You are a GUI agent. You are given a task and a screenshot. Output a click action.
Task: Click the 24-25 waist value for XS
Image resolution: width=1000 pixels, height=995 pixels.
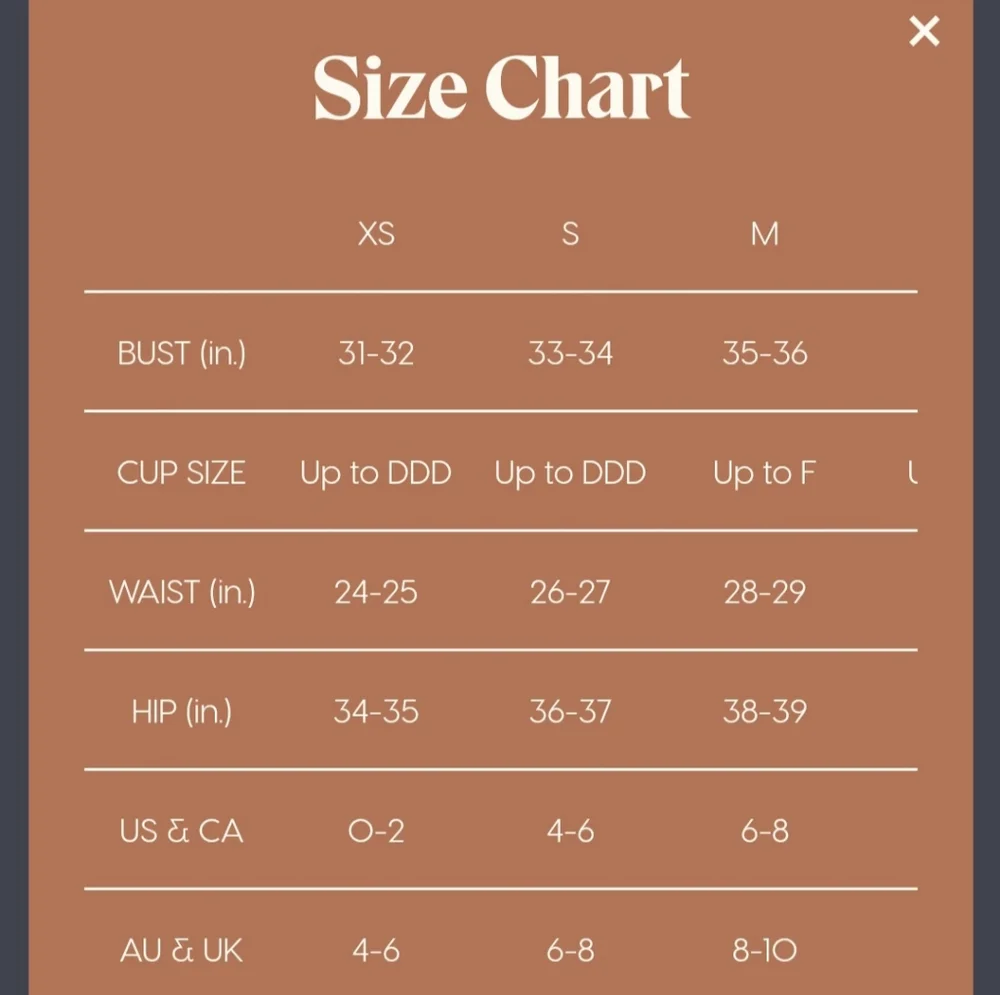[376, 592]
